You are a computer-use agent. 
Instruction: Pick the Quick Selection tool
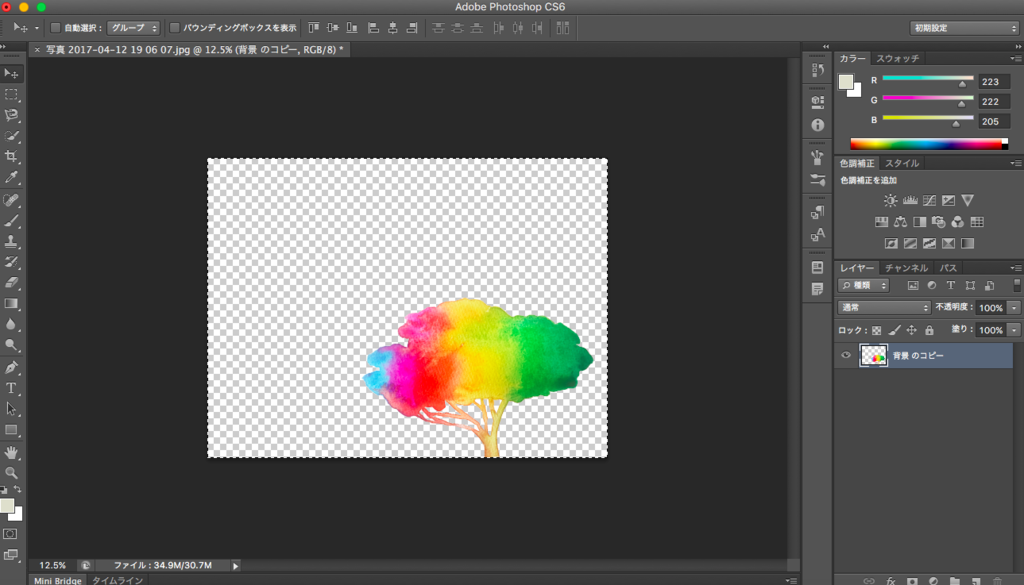point(11,136)
